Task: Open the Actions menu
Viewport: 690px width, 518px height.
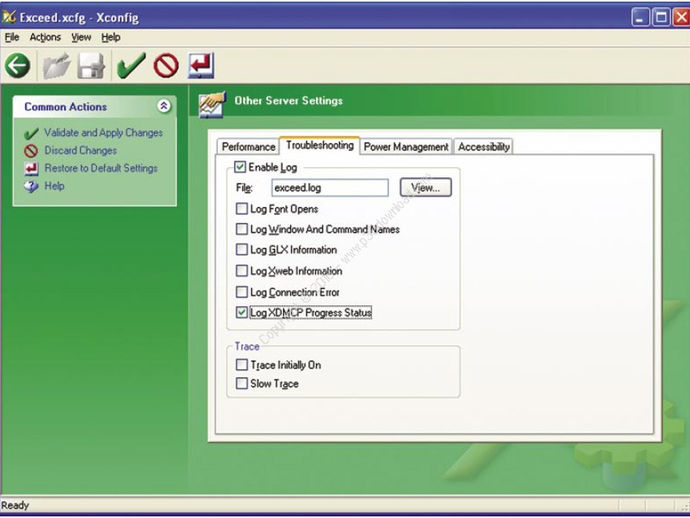Action: click(x=45, y=37)
